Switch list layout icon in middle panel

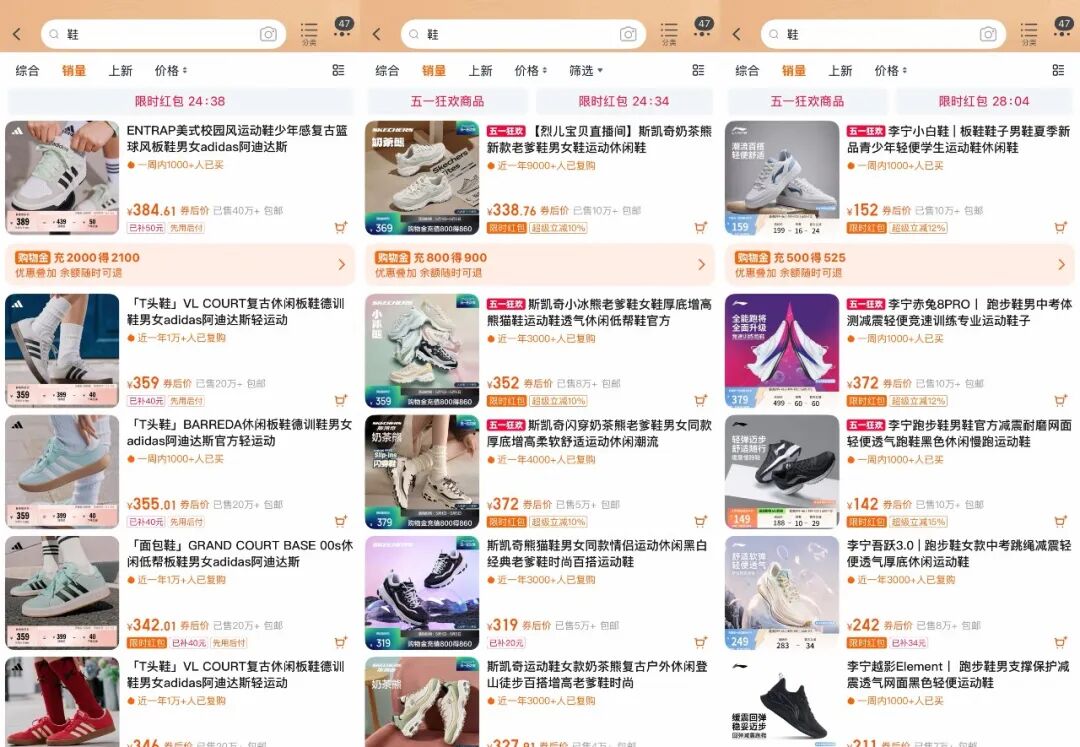click(698, 70)
